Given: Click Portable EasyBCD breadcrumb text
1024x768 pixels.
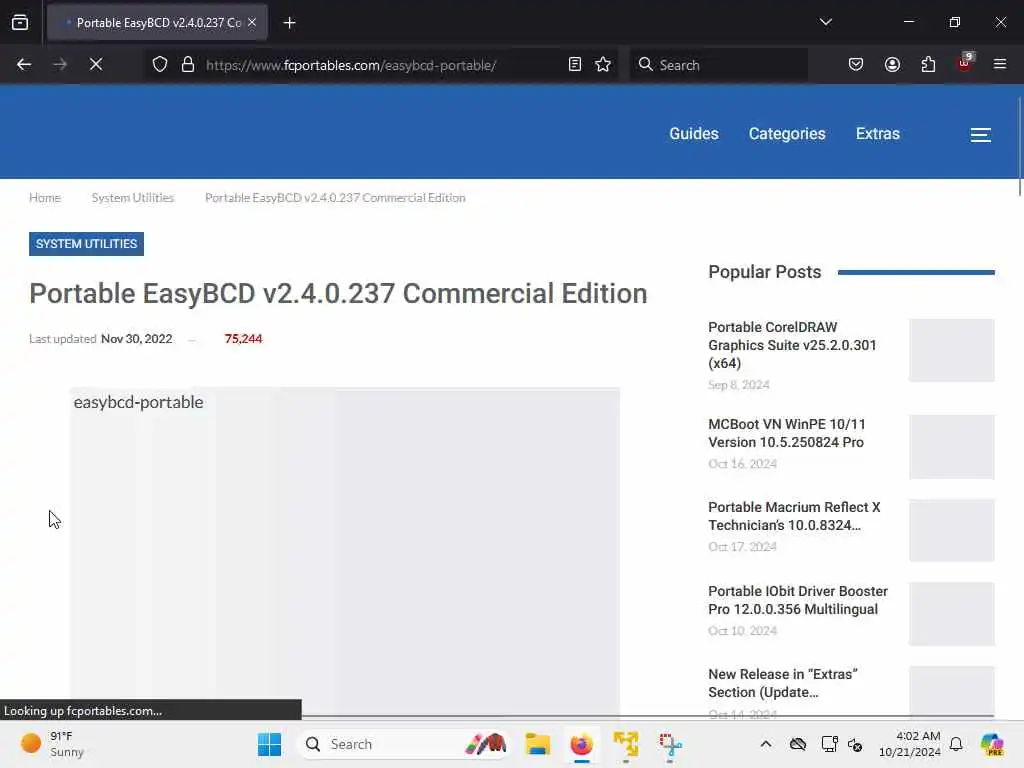Looking at the screenshot, I should (335, 197).
